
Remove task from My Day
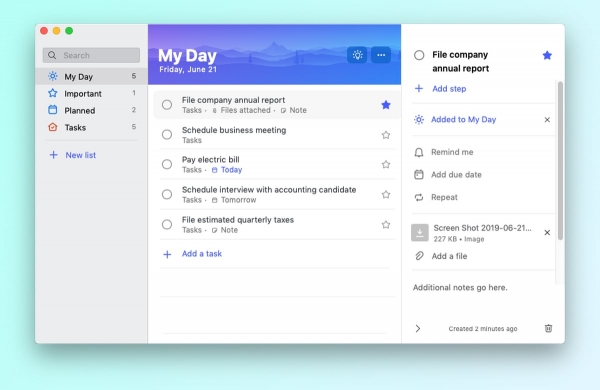[547, 120]
